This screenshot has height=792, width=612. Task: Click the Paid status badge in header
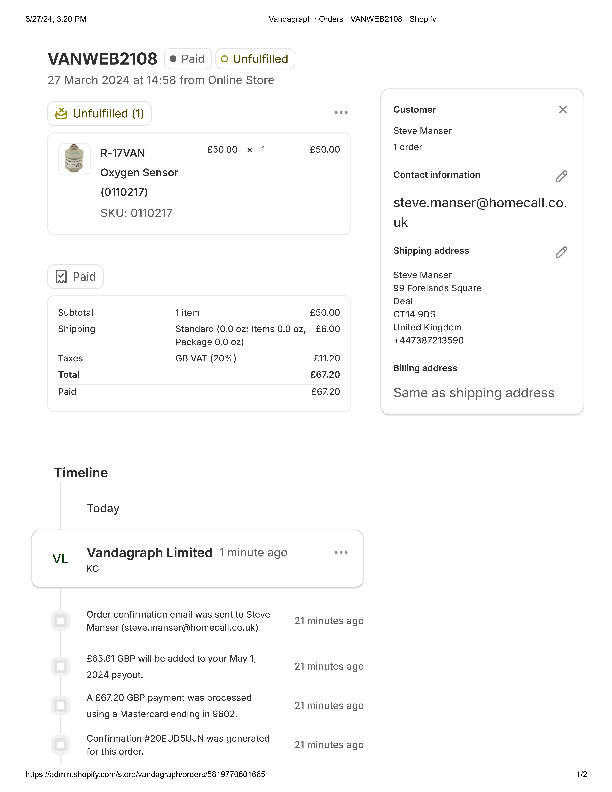click(x=187, y=59)
